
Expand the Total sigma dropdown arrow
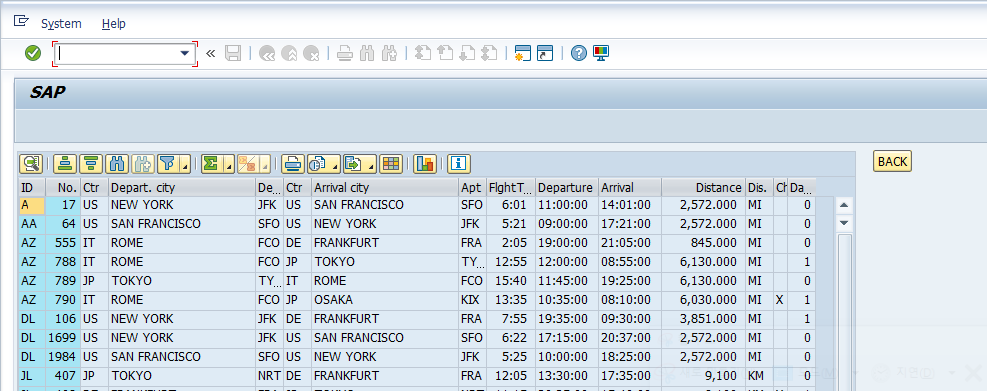228,164
